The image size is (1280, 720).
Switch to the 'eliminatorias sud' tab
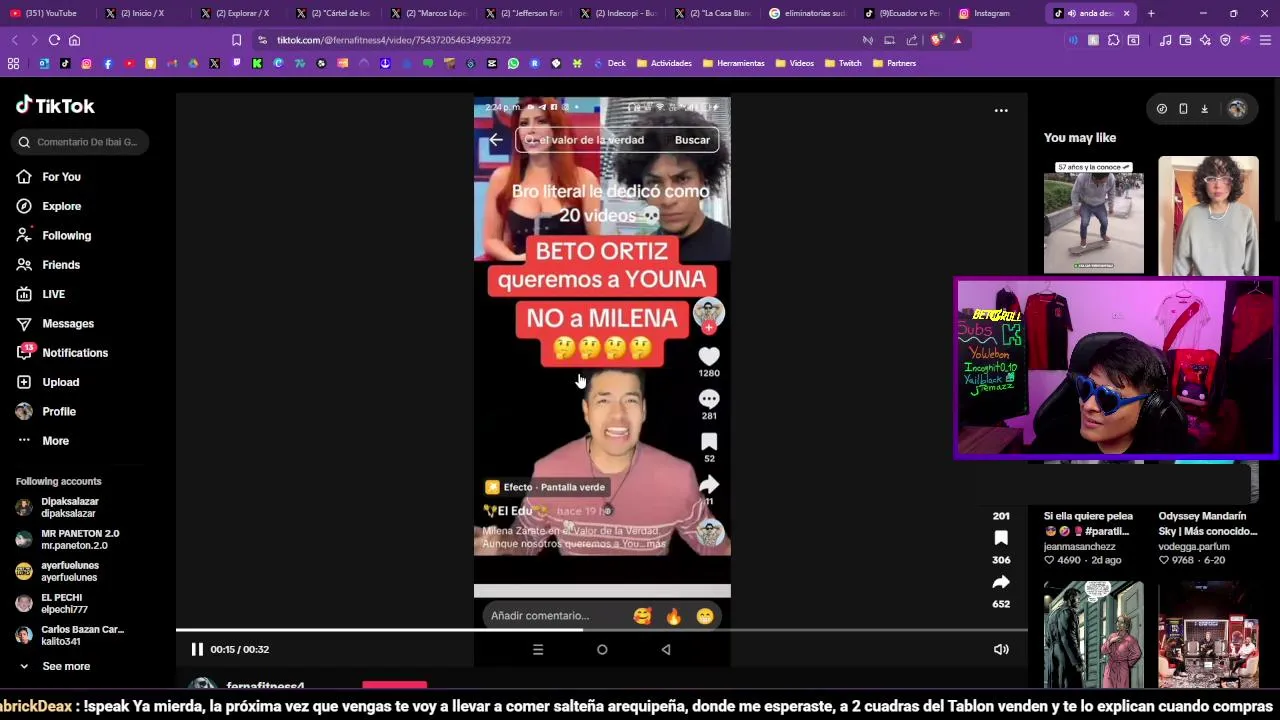tap(807, 13)
